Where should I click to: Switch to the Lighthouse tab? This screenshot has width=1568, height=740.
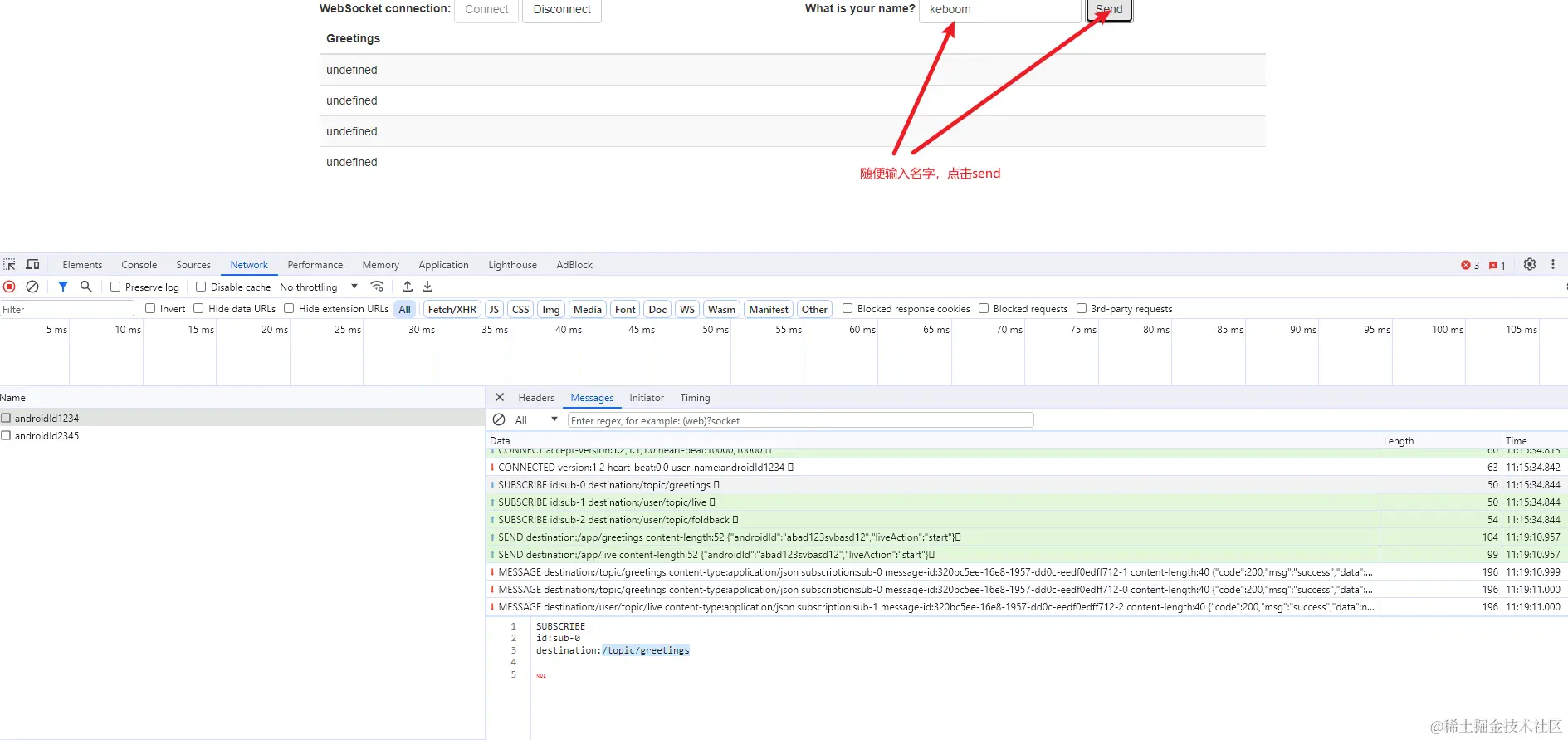(x=512, y=264)
